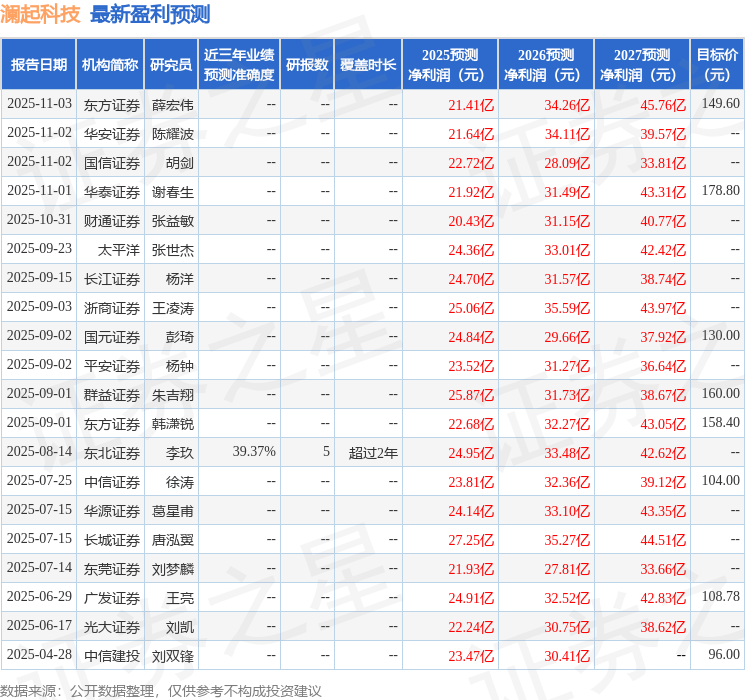The image size is (745, 700).
Task: Click the 20.43亿 forecast value
Action: (471, 221)
